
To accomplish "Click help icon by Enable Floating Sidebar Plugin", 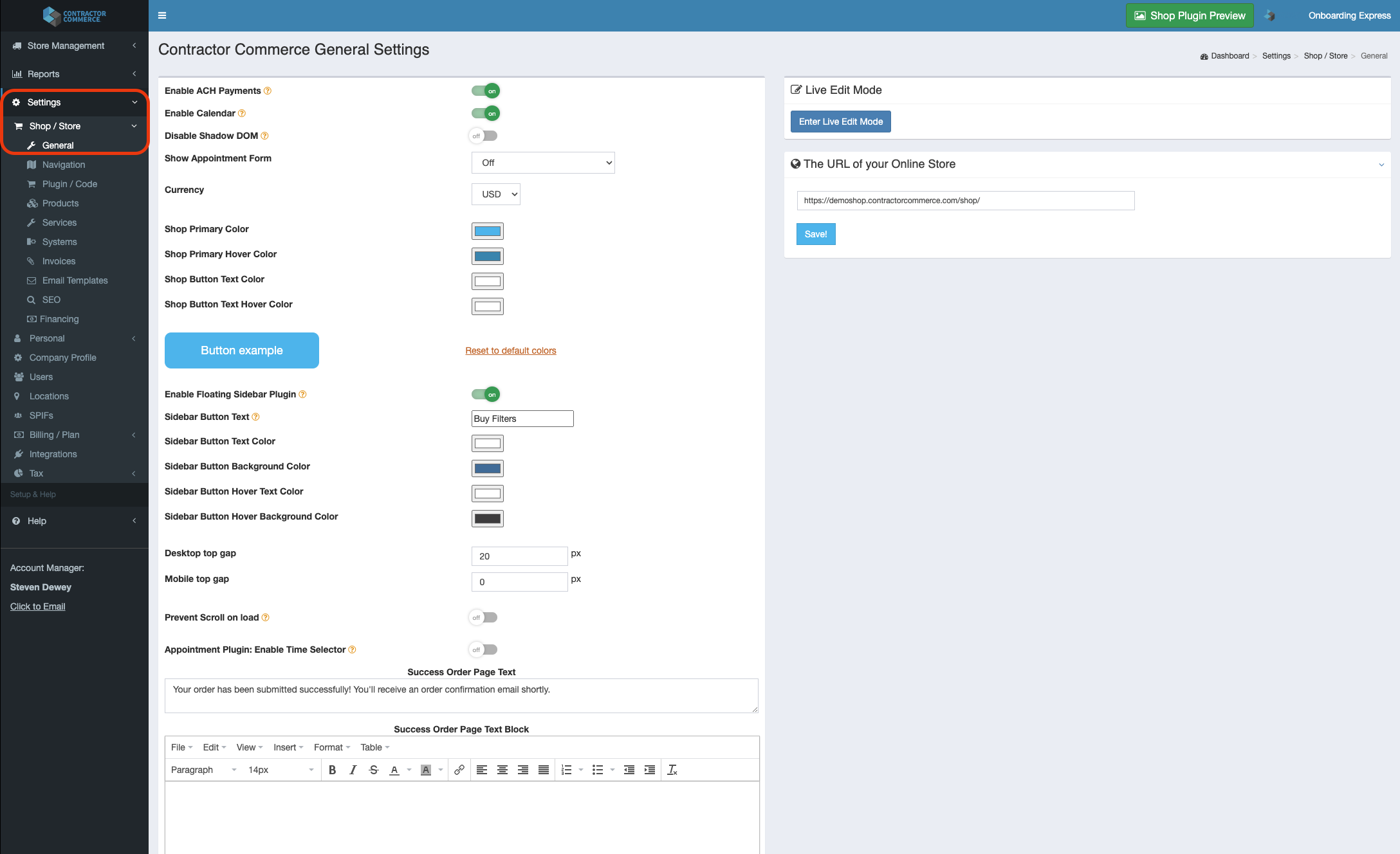I will point(302,394).
